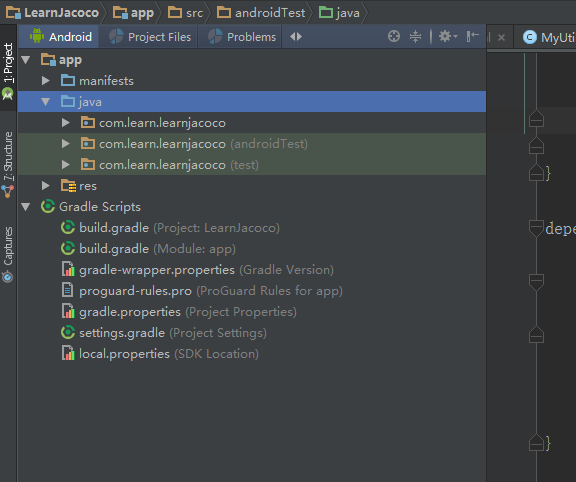Image resolution: width=576 pixels, height=482 pixels.
Task: Expand first com.learn.learnjacoco package
Action: point(66,123)
